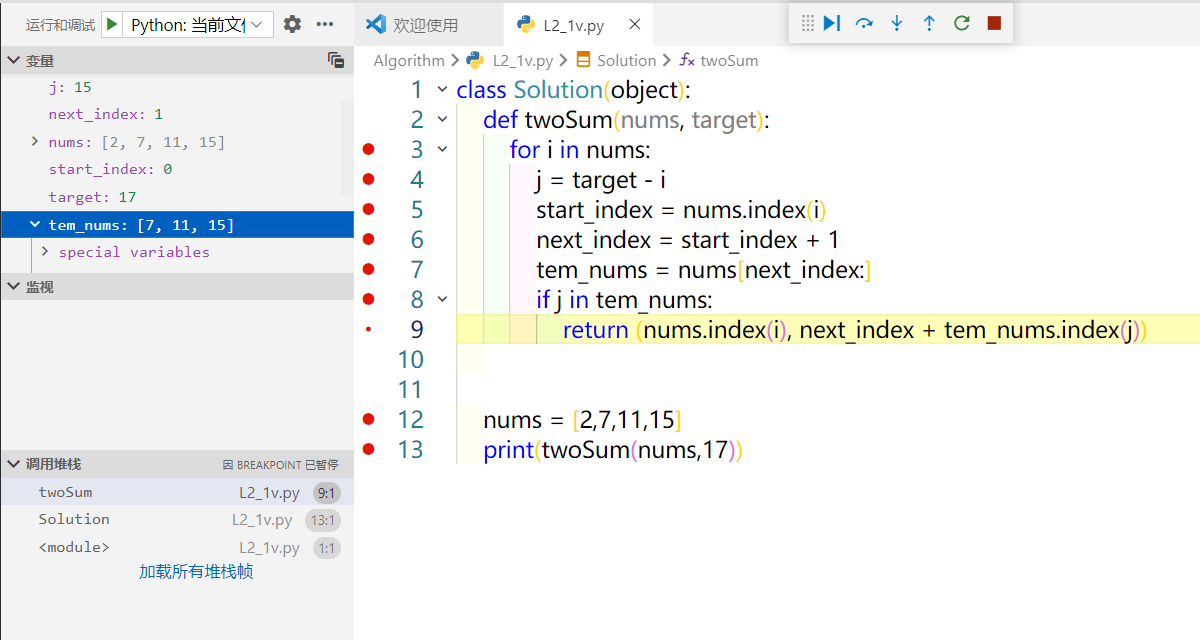The image size is (1200, 640).
Task: Expand the nums variable list
Action: tap(37, 142)
